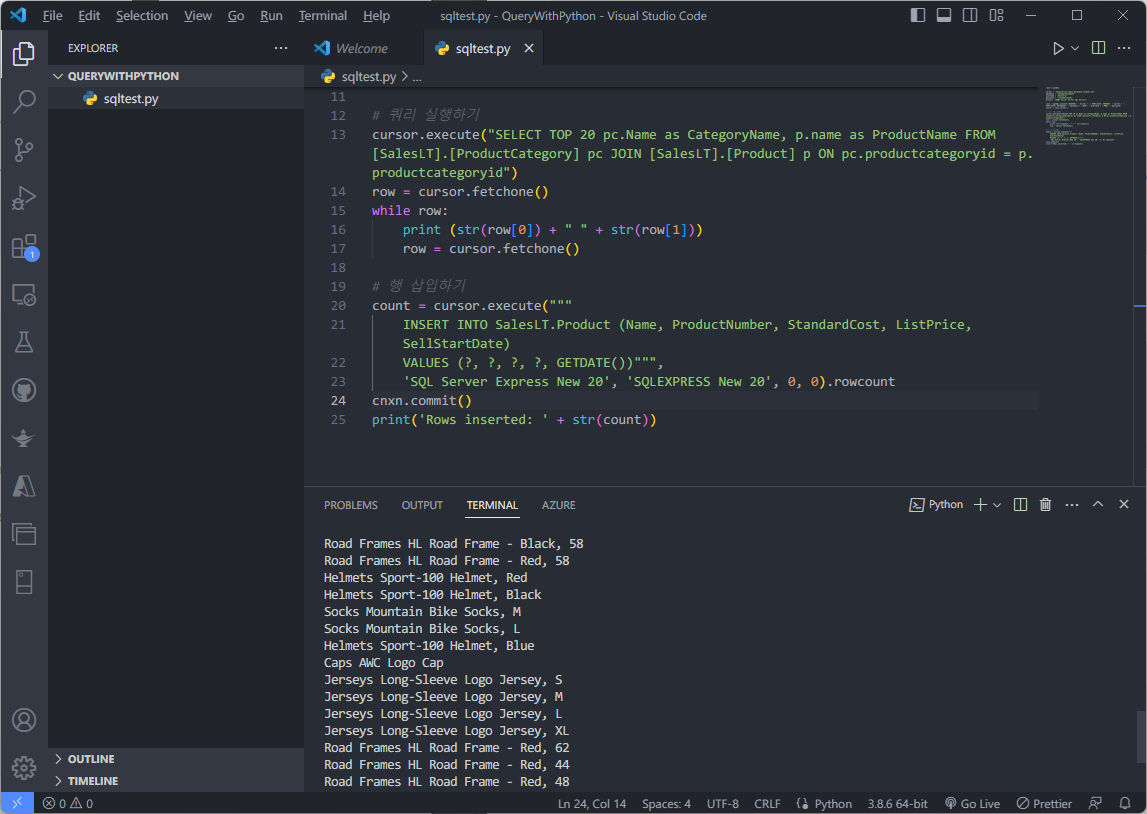1147x814 pixels.
Task: Select the TERMINAL panel tab
Action: pos(492,505)
